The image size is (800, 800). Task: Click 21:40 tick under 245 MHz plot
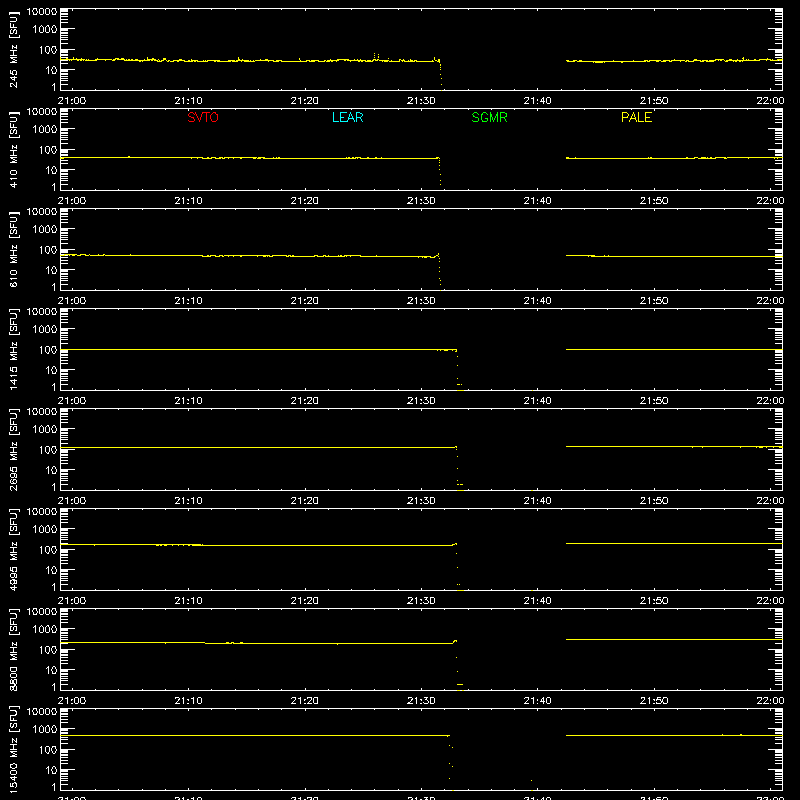(537, 101)
